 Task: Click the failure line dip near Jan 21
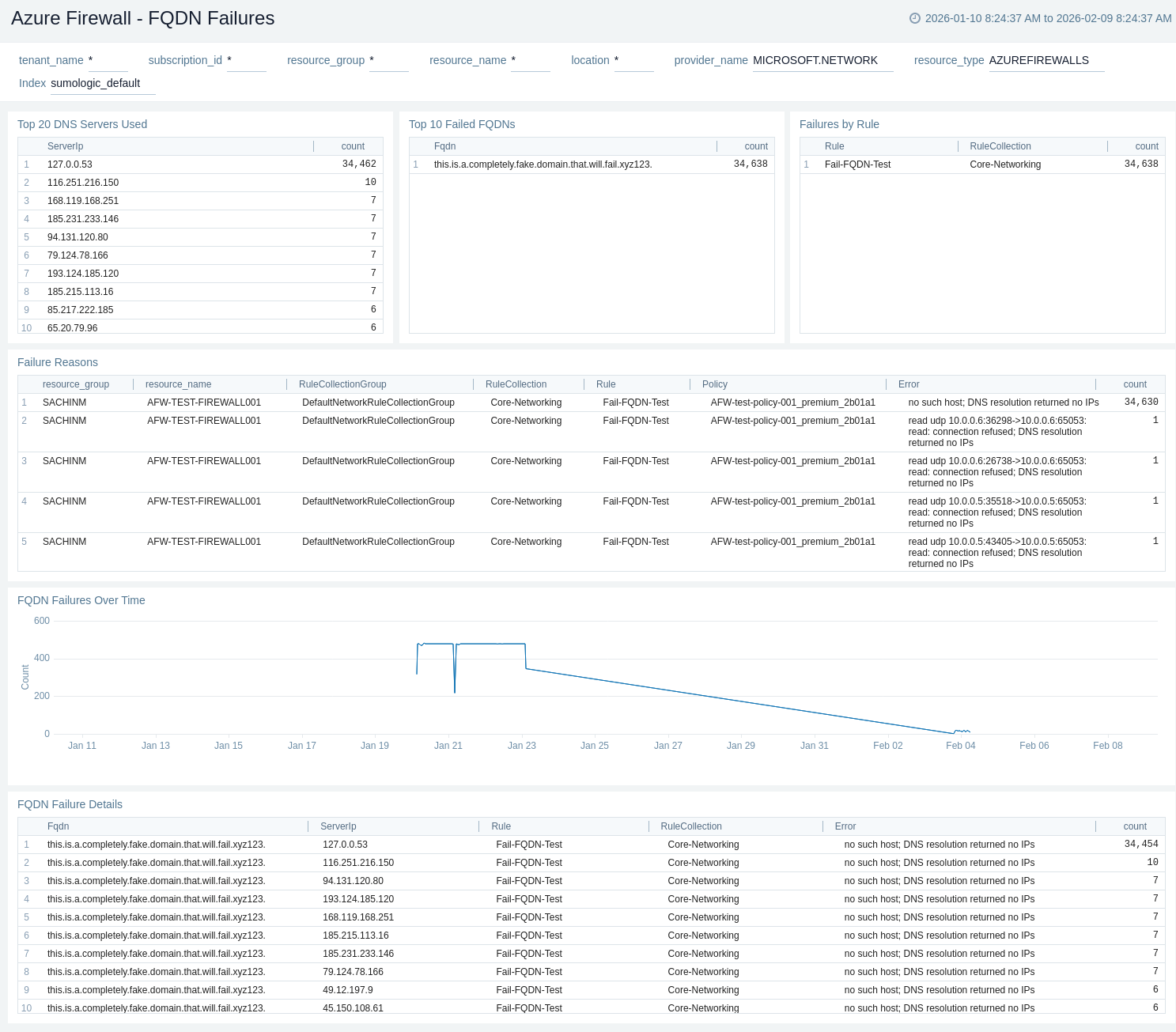pyautogui.click(x=455, y=691)
